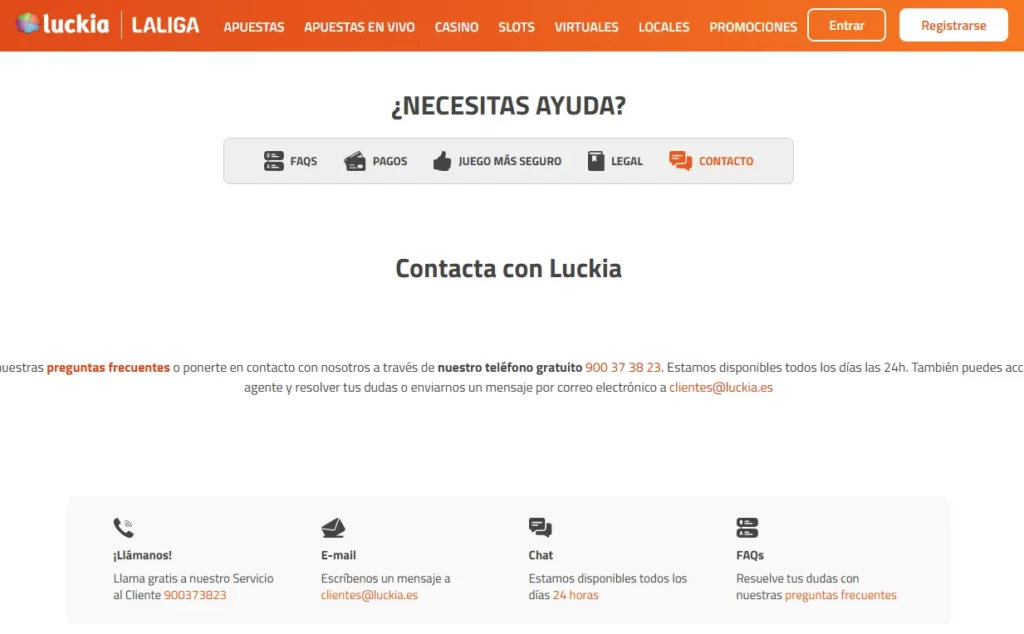Click the ¿NECESITAS AYUDA? heading
The height and width of the screenshot is (634, 1024).
[x=508, y=105]
